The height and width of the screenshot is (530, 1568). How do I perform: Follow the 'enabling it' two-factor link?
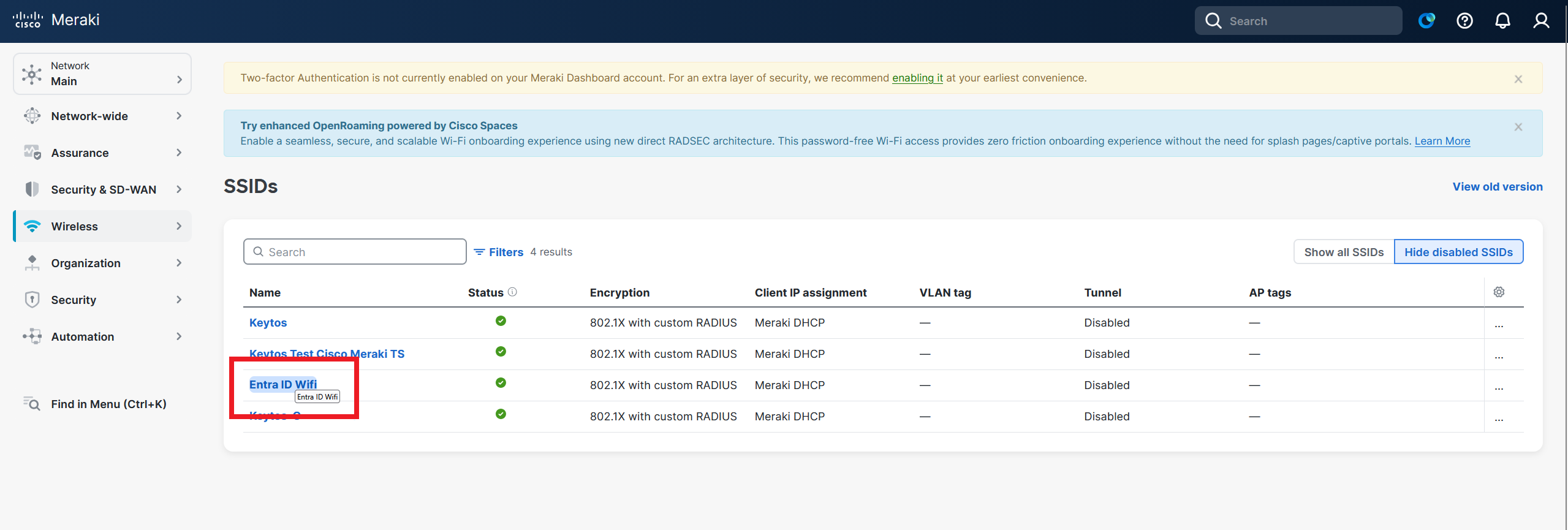click(x=917, y=78)
